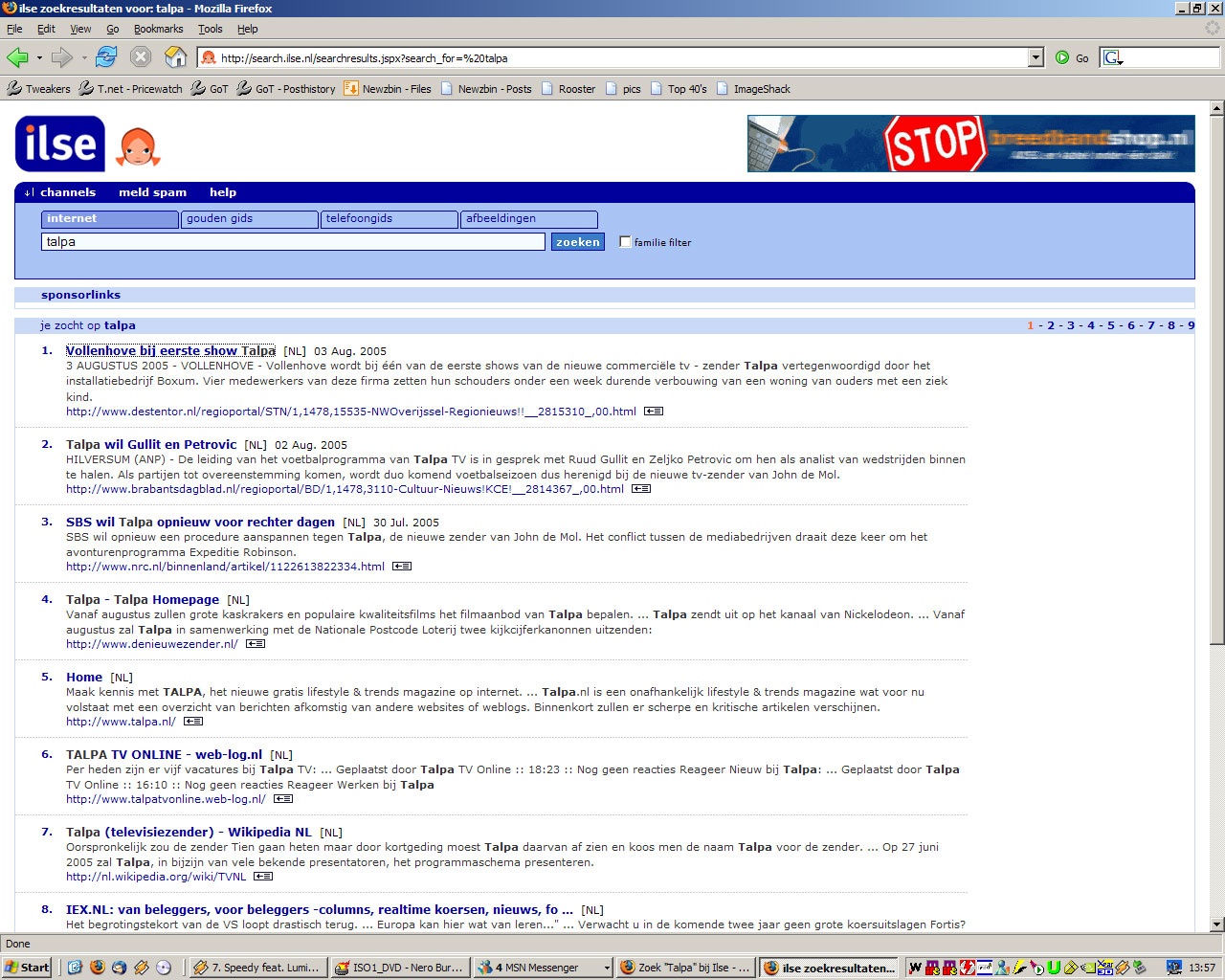Expand the channels menu on ilse
The image size is (1225, 980).
pyautogui.click(x=60, y=192)
